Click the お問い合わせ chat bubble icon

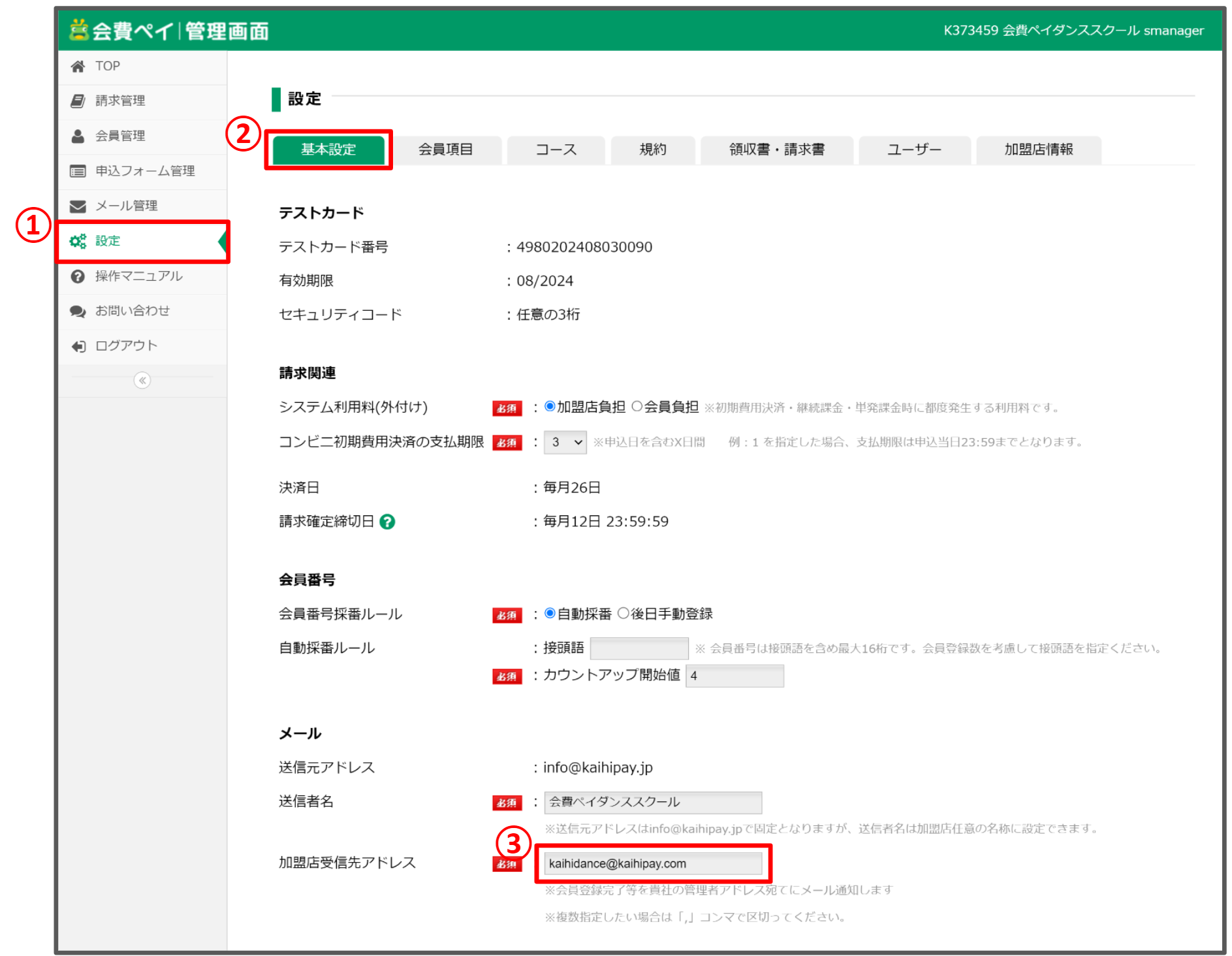click(x=77, y=311)
